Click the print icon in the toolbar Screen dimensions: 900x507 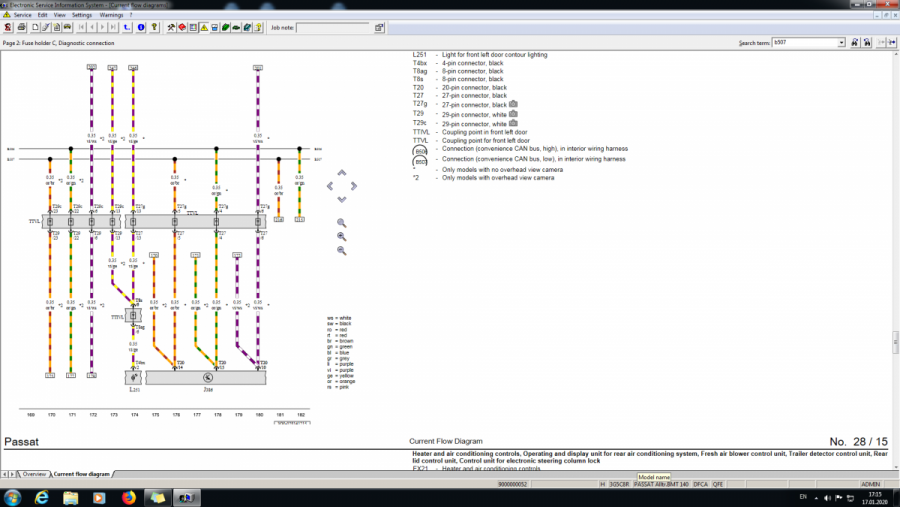[21, 27]
